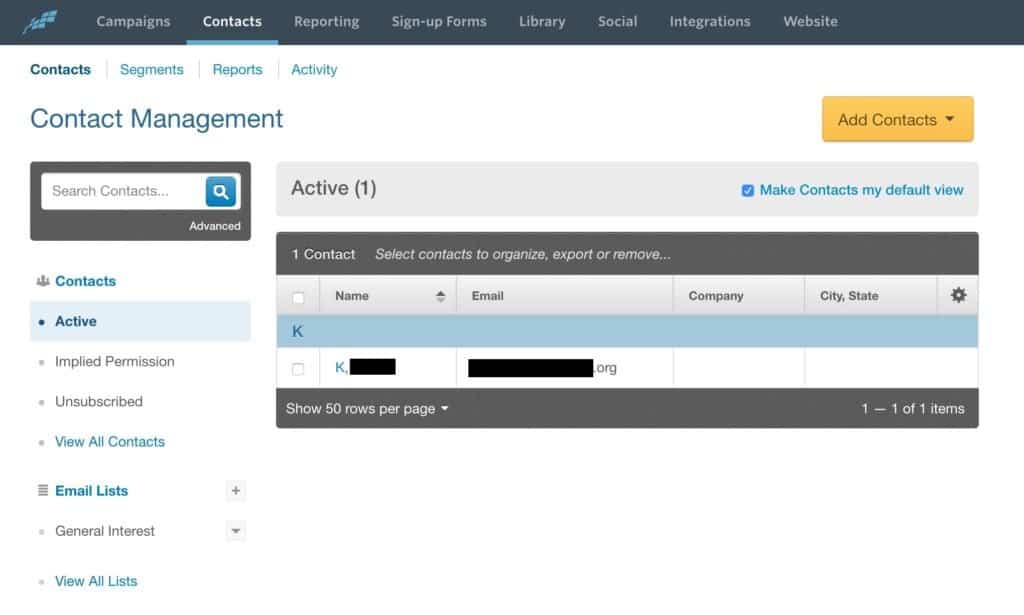The image size is (1024, 615).
Task: Click the Constant Contact logo icon
Action: tap(40, 22)
